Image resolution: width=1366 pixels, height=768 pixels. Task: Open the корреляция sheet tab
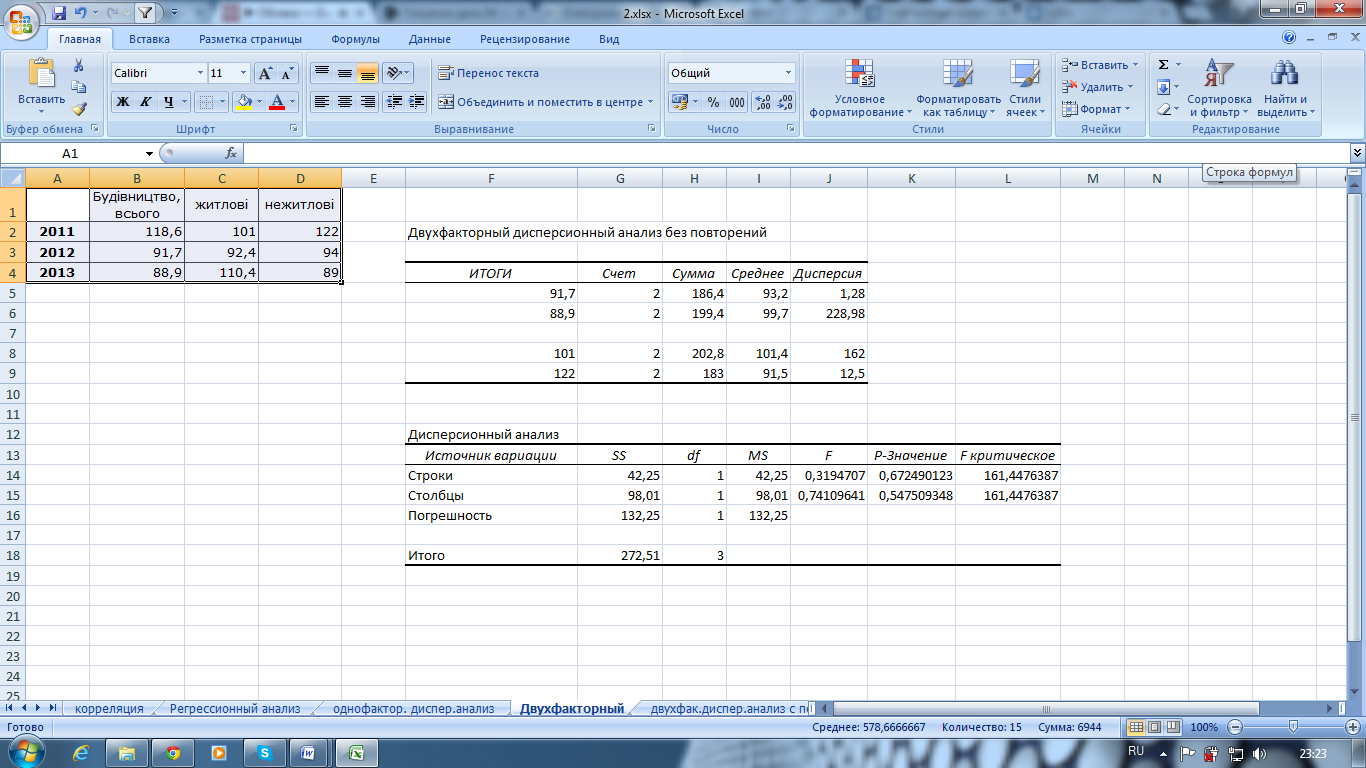click(x=109, y=708)
